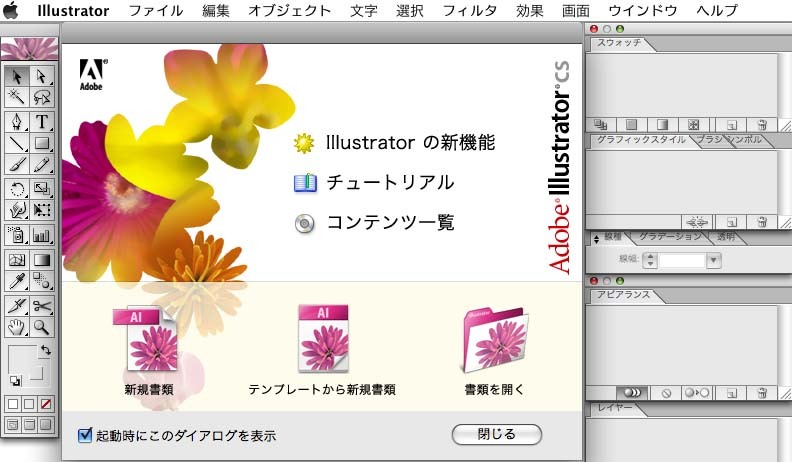Open the 選択 menu

pyautogui.click(x=409, y=10)
